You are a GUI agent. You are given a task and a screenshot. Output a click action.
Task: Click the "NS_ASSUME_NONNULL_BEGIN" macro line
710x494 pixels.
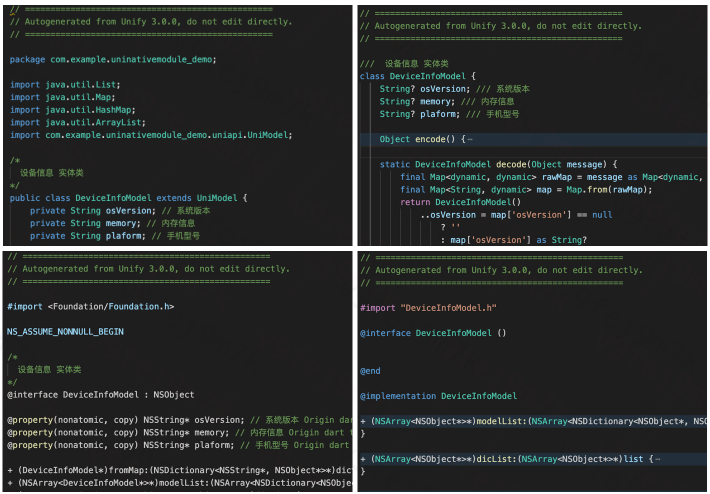coord(65,332)
